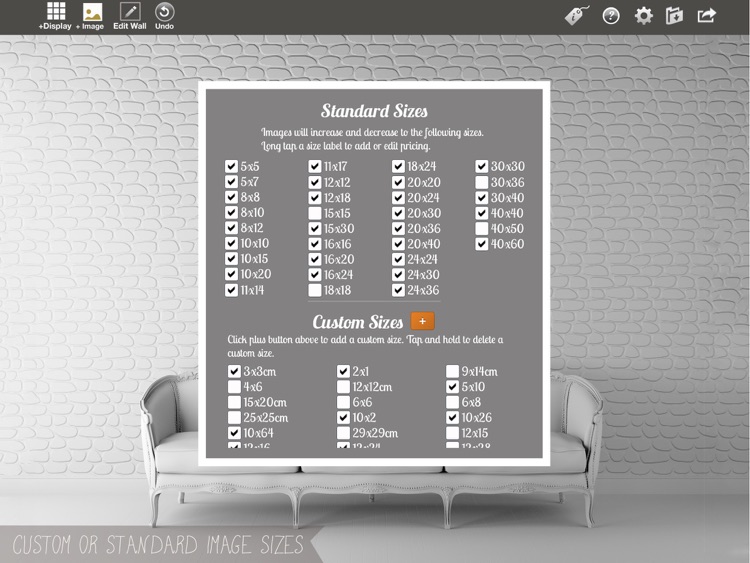
Task: Uncheck the custom 5x10 size
Action: [x=452, y=386]
